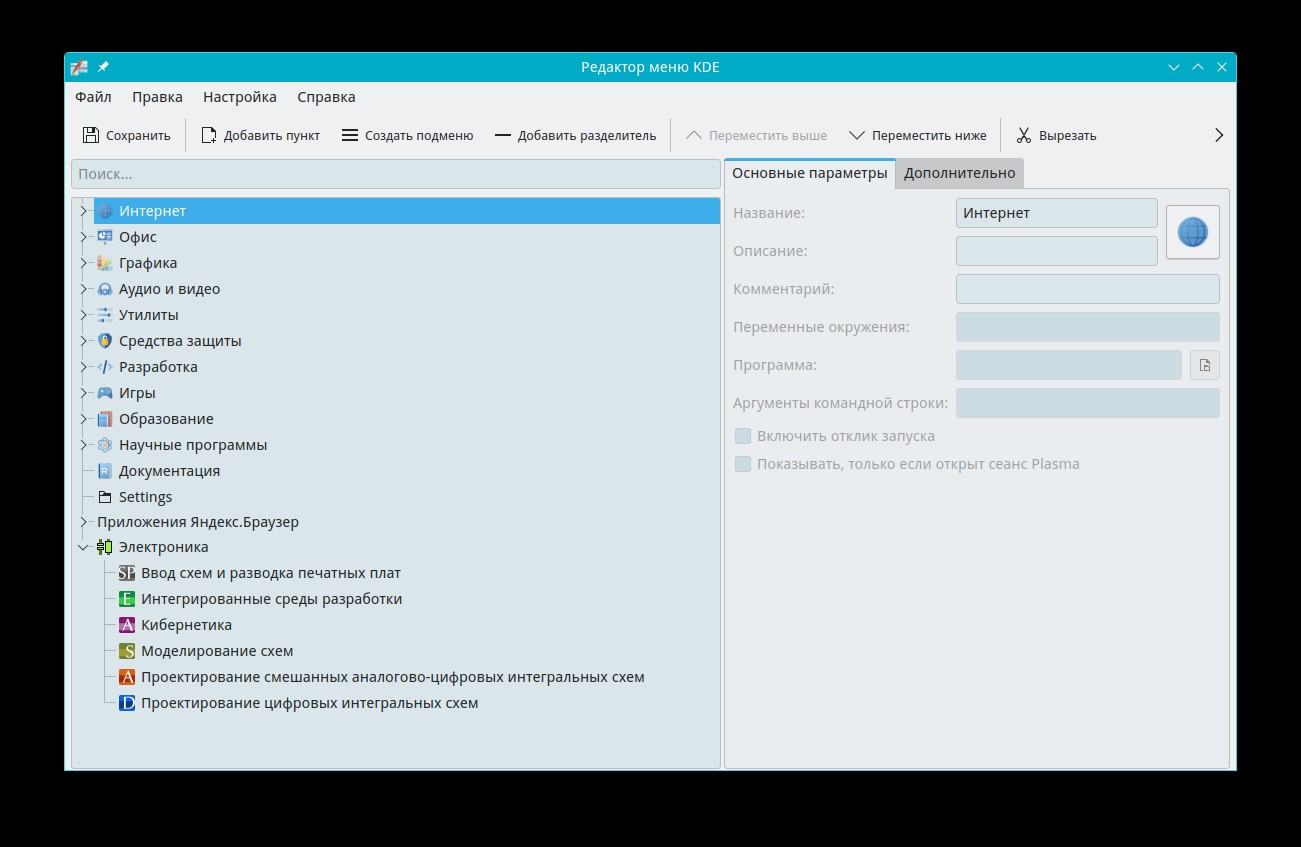This screenshot has width=1301, height=847.
Task: Click the folder icon beside Settings
Action: (105, 497)
